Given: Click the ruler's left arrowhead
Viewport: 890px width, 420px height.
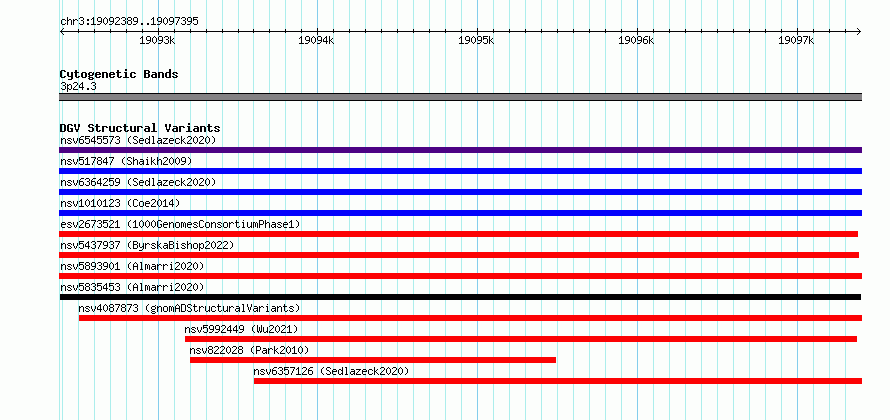Looking at the screenshot, I should [x=62, y=31].
